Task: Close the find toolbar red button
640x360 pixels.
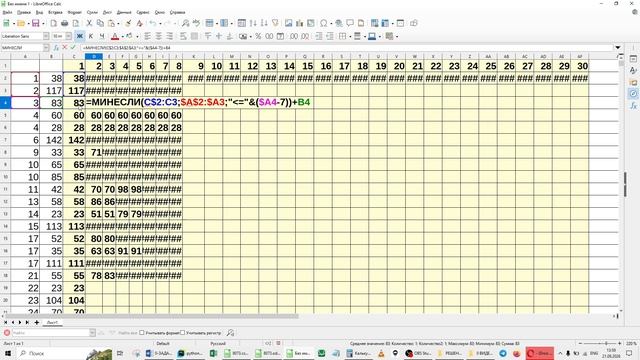Action: click(x=7, y=333)
